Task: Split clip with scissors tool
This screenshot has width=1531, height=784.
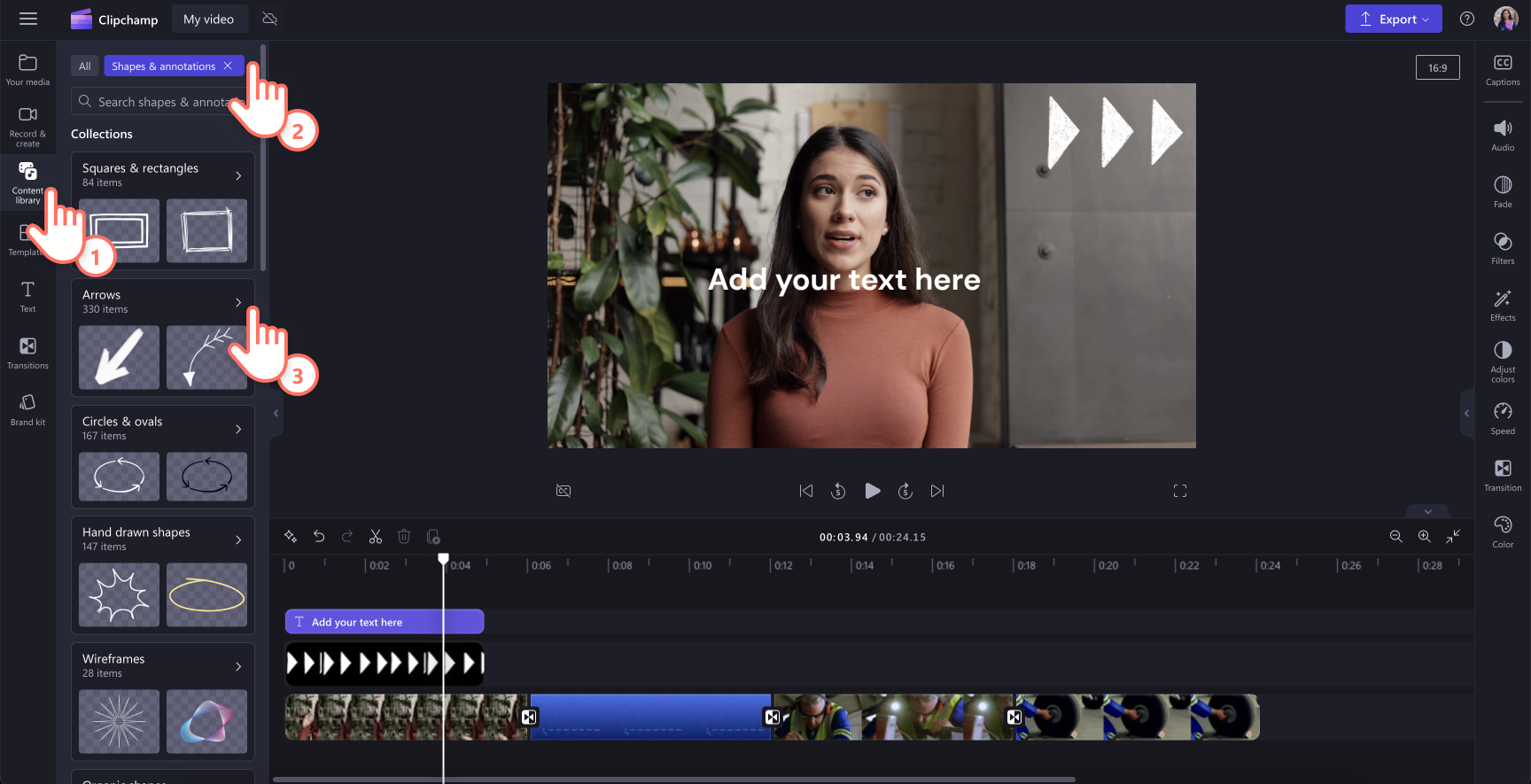Action: pos(376,537)
